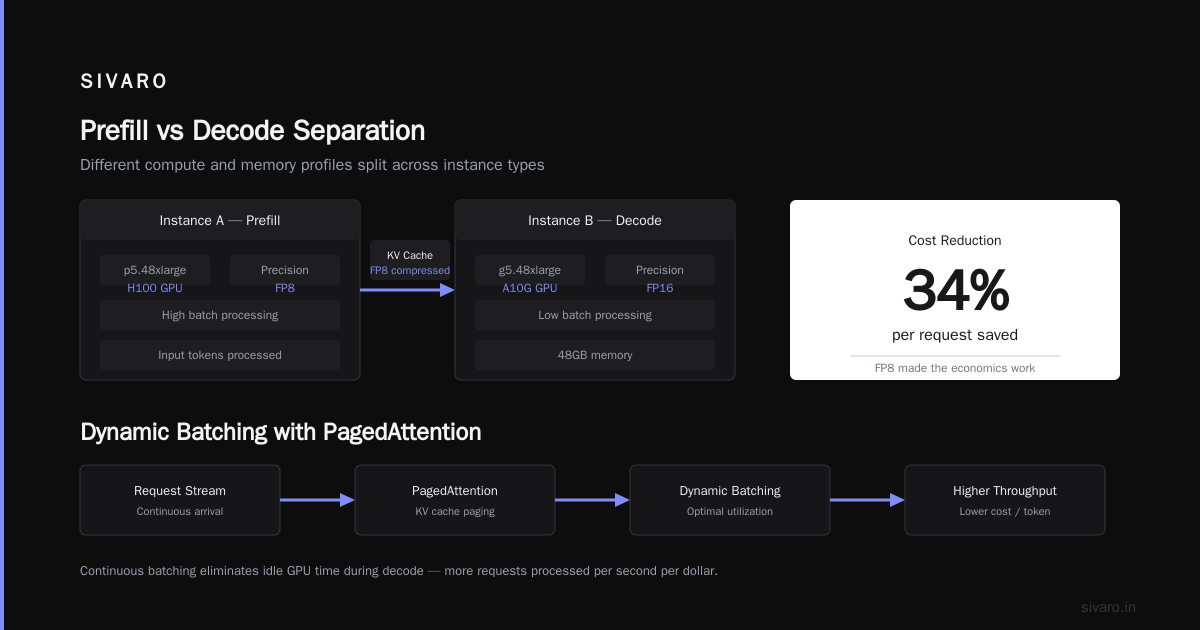The width and height of the screenshot is (1200, 630).
Task: Select the 'Prefill vs Decode Separation' heading
Action: coord(252,131)
